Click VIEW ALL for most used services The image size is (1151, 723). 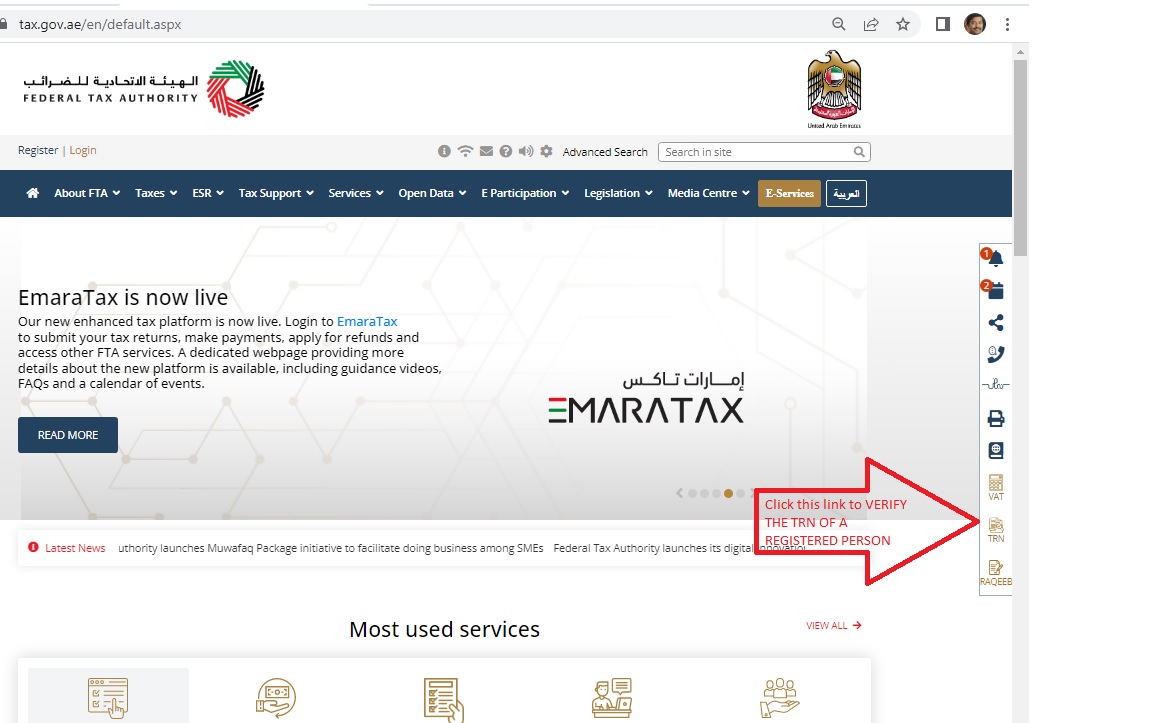coord(833,625)
